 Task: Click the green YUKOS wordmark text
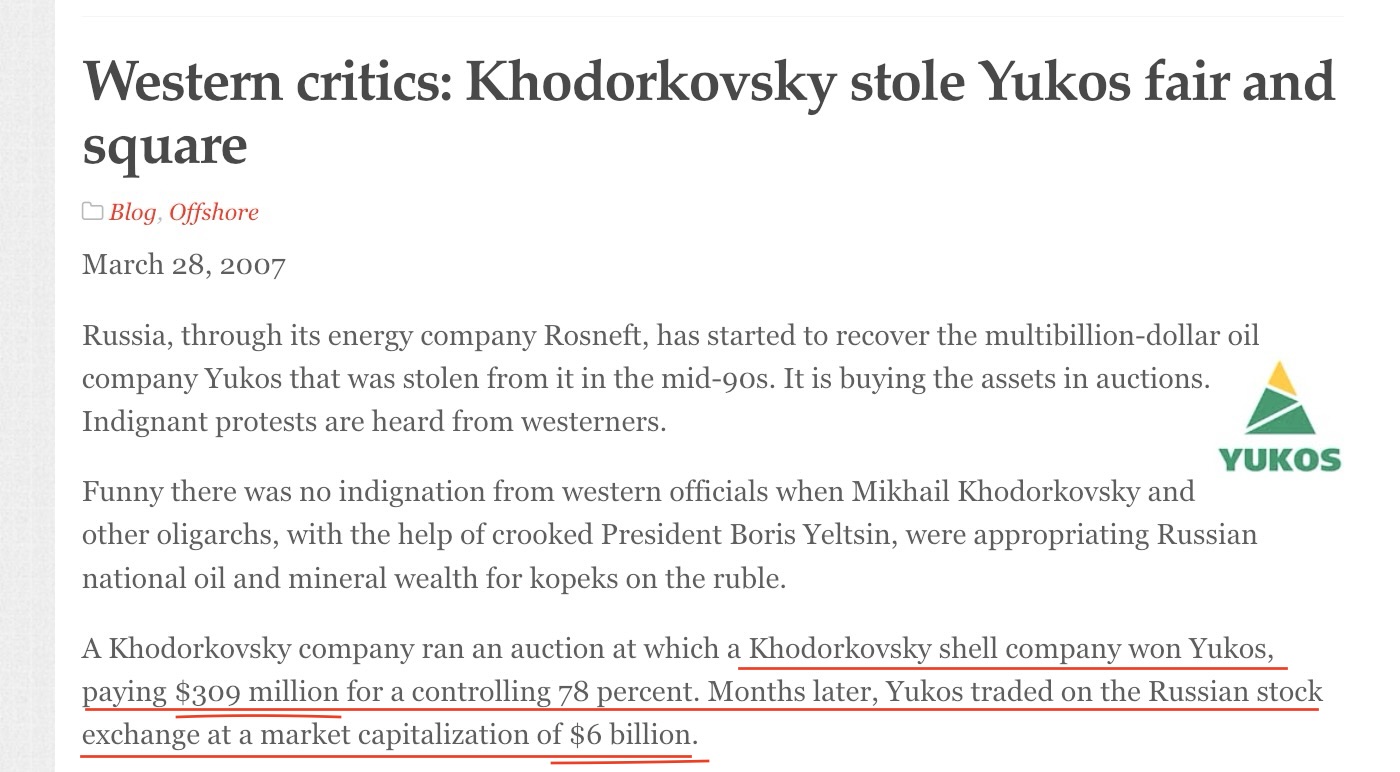1279,459
